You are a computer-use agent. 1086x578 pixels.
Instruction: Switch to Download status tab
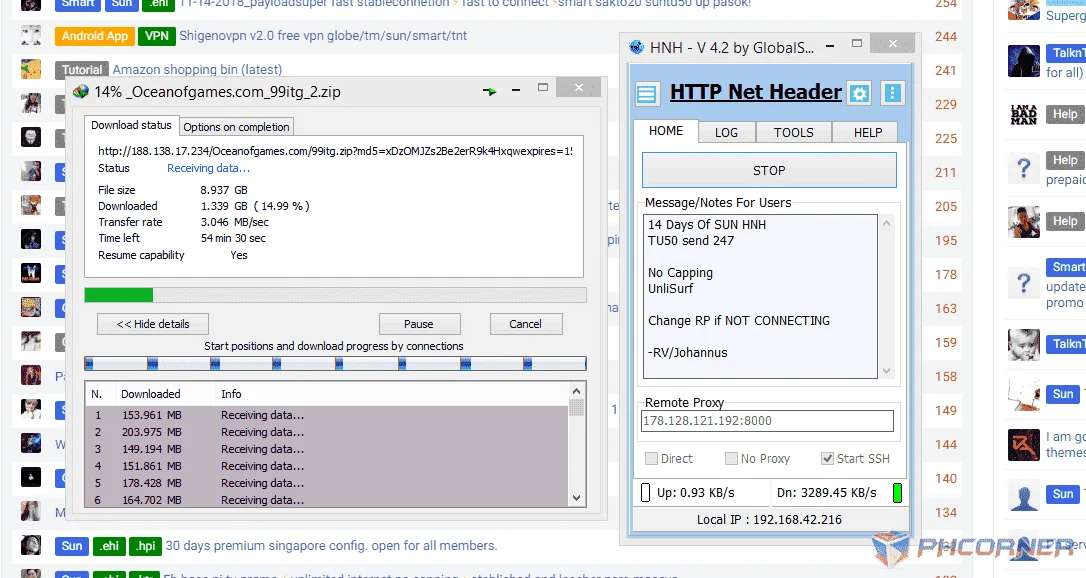(131, 125)
